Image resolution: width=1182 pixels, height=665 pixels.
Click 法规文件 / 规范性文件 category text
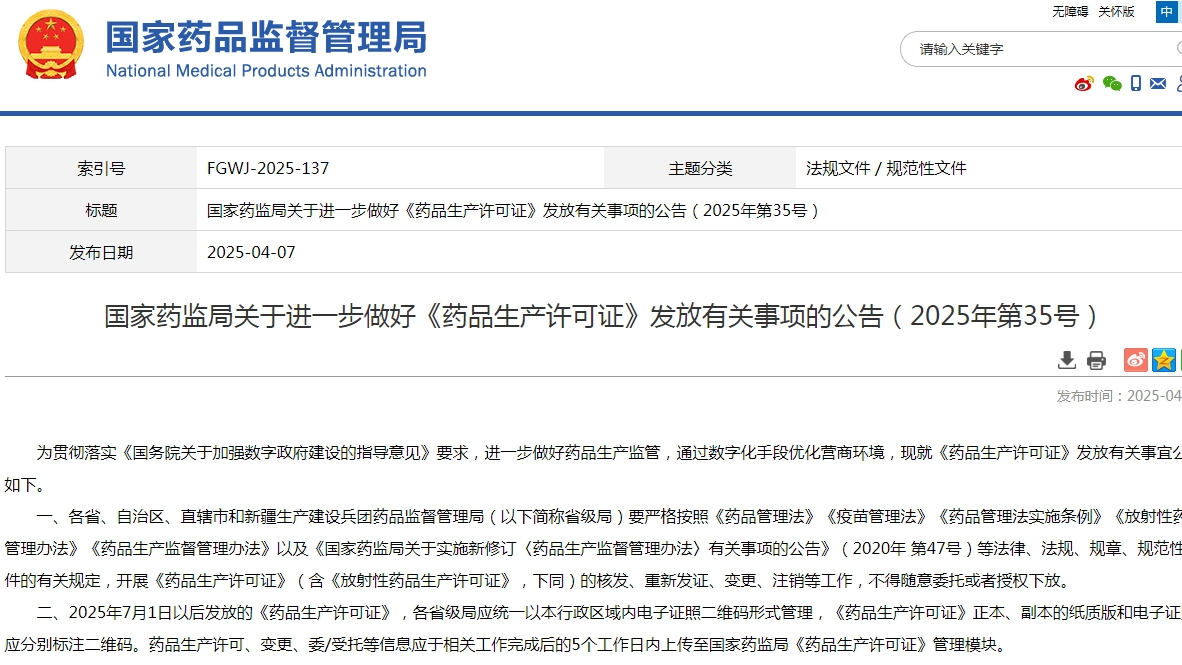tap(886, 168)
